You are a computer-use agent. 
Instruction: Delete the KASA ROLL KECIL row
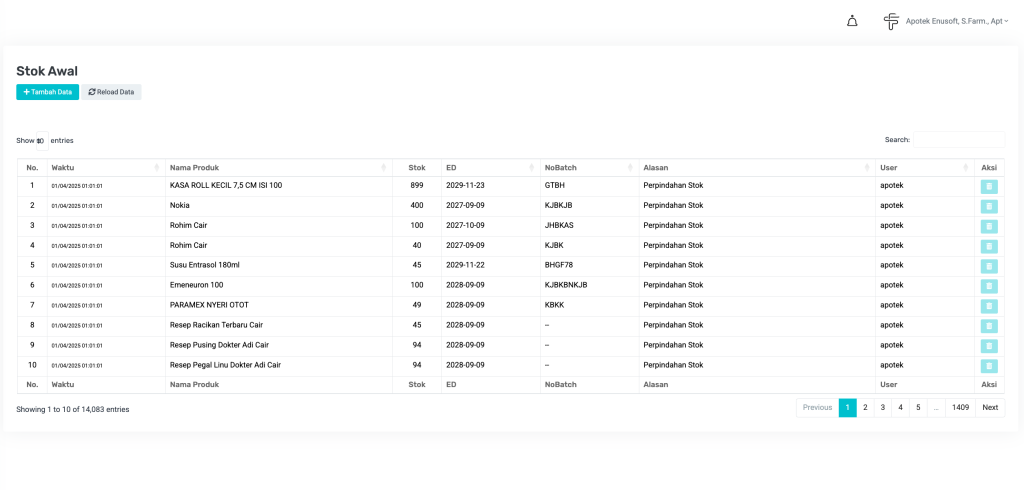tap(988, 186)
